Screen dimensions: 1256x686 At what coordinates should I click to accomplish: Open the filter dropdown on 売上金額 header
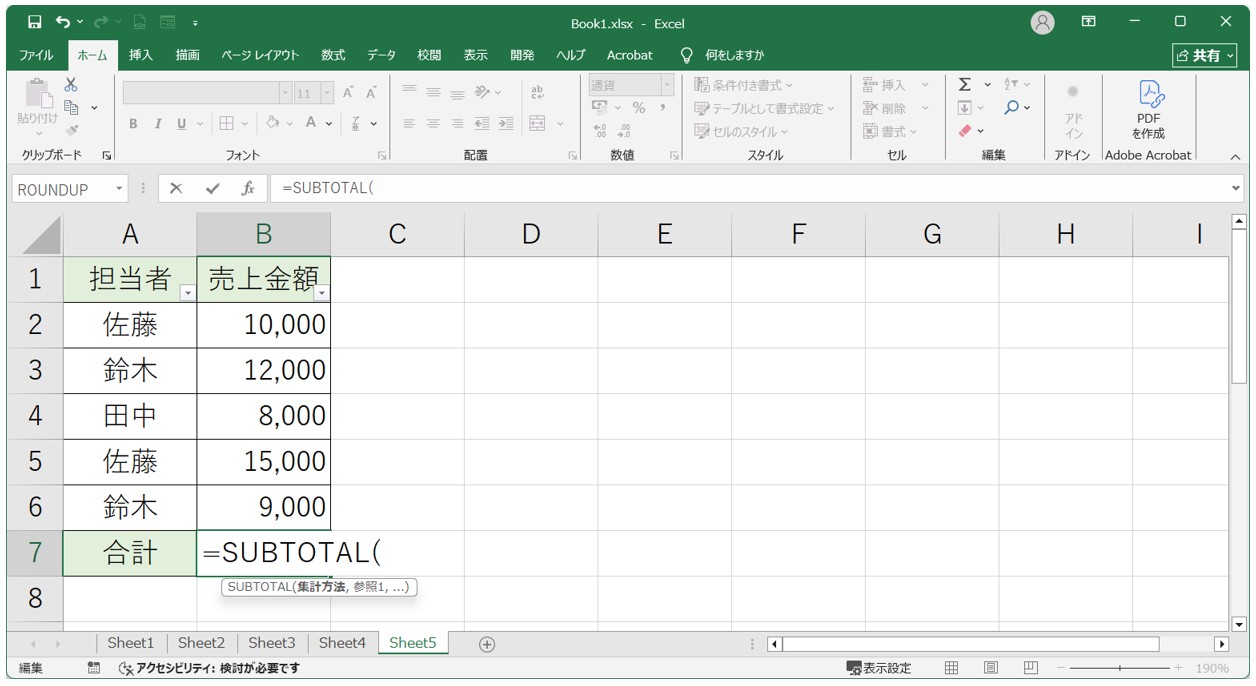pyautogui.click(x=321, y=292)
